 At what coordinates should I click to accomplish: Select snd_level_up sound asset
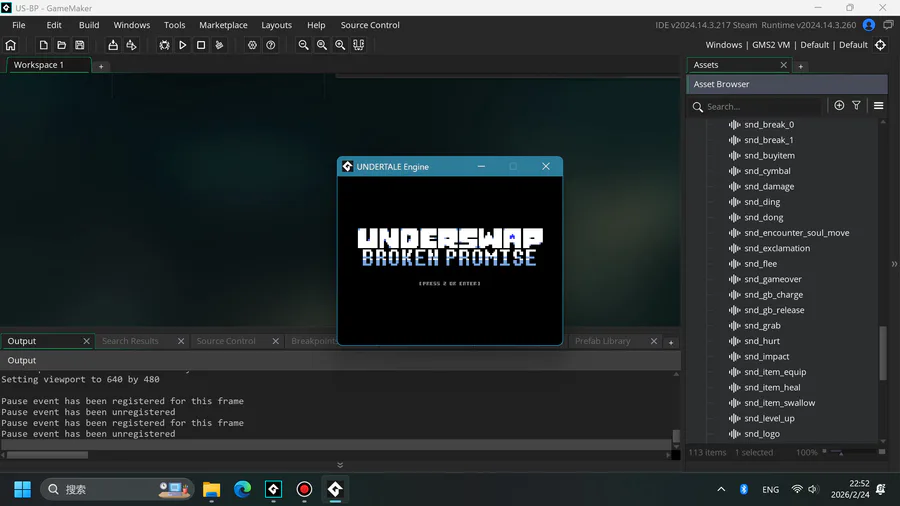coord(769,418)
